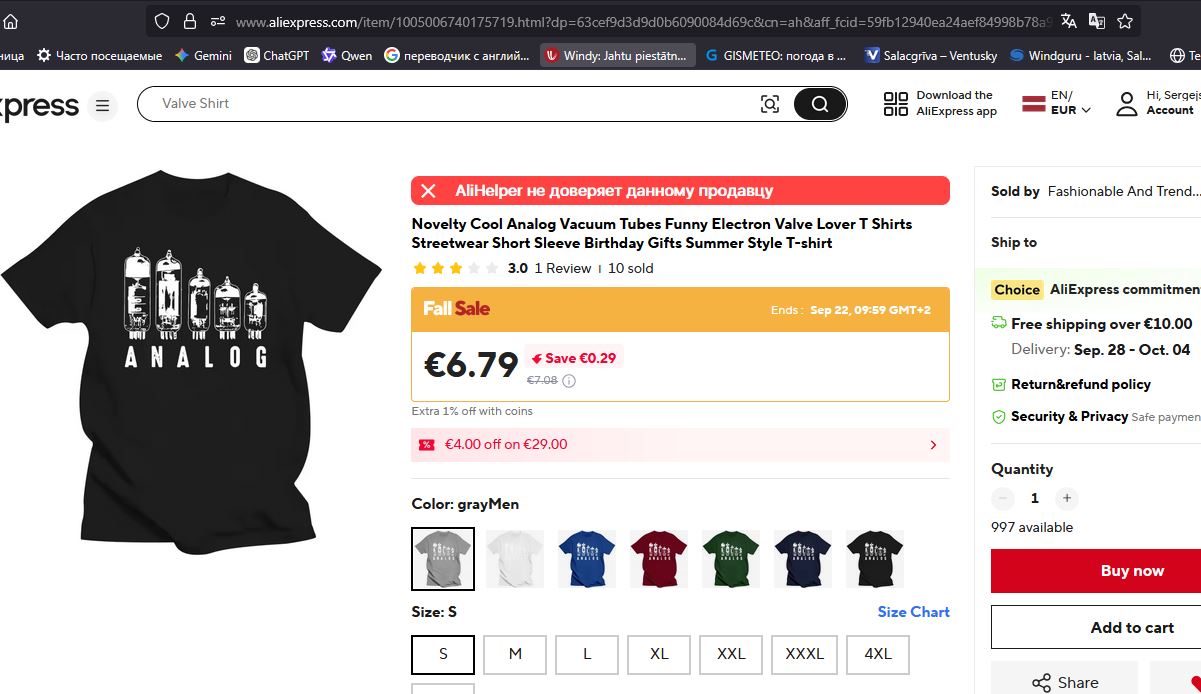
Task: Click the AliExpress app QR code icon
Action: tap(896, 104)
